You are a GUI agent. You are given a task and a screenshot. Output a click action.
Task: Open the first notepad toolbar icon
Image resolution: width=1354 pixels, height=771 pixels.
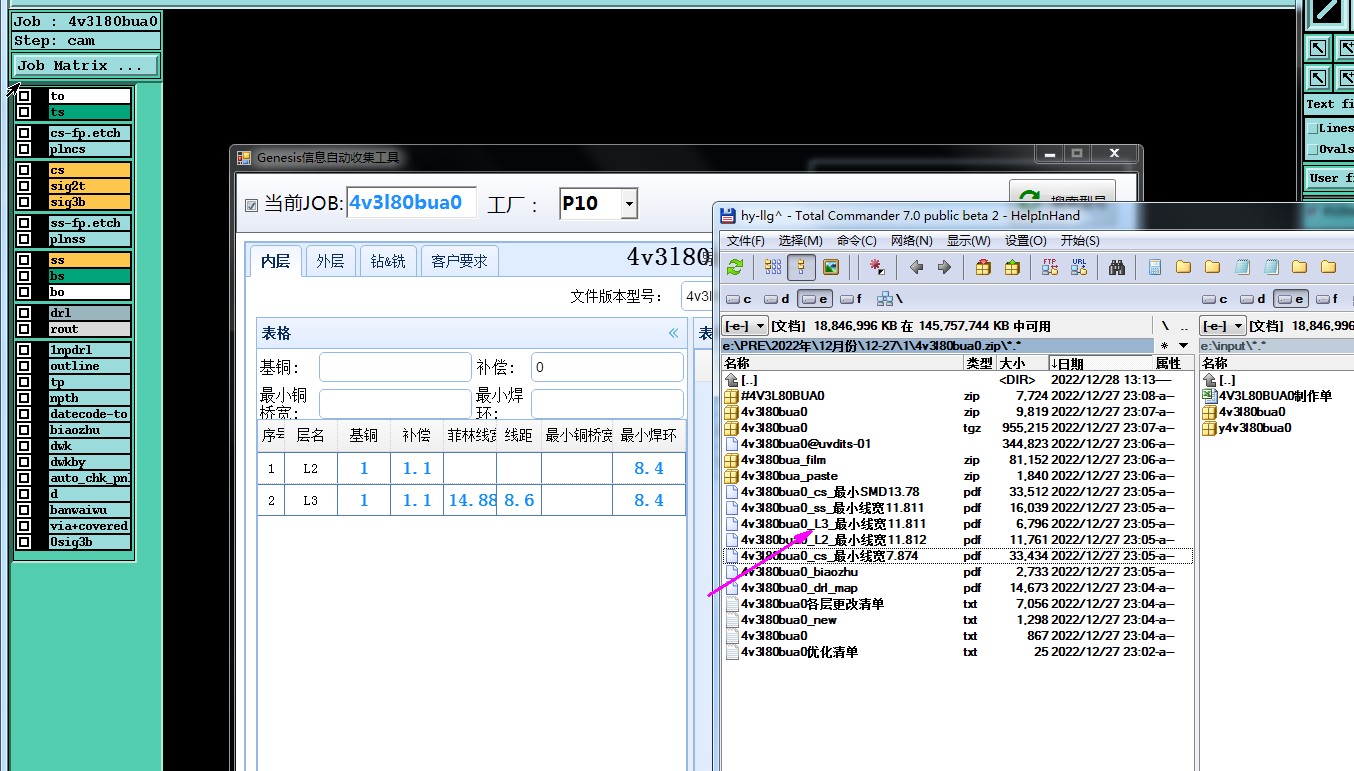1242,267
